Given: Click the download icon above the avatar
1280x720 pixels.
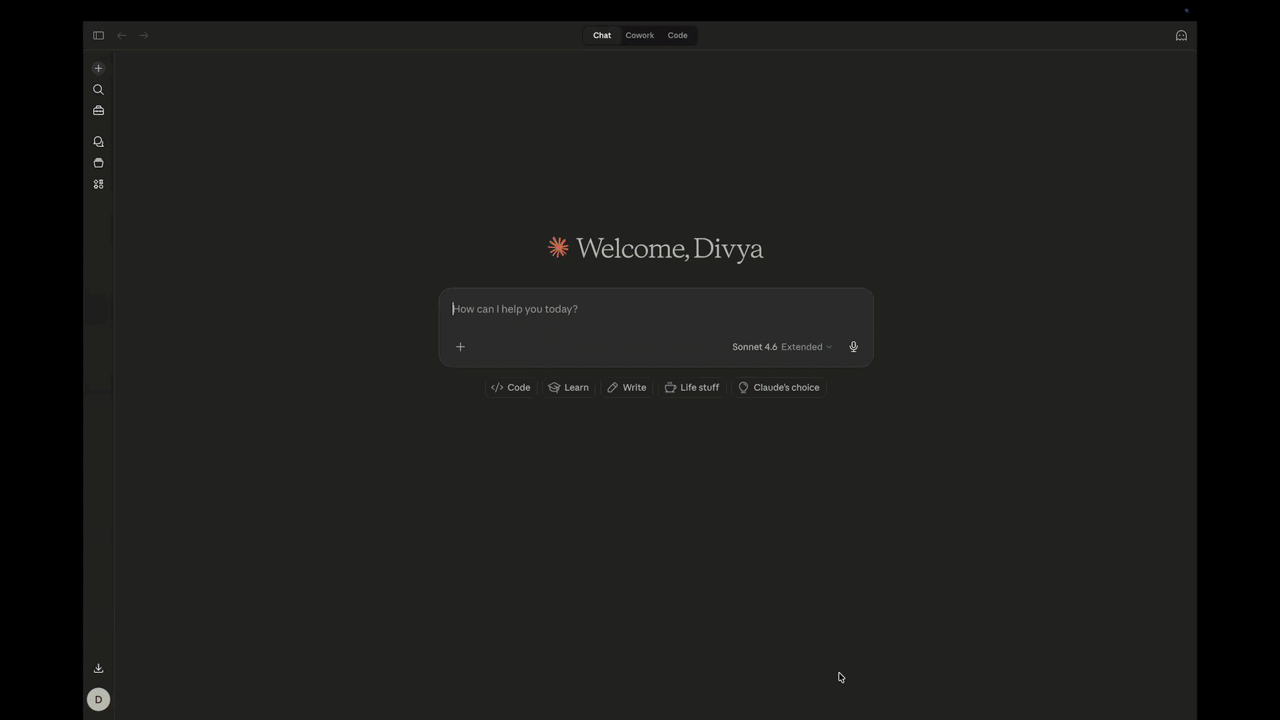Looking at the screenshot, I should pyautogui.click(x=98, y=668).
